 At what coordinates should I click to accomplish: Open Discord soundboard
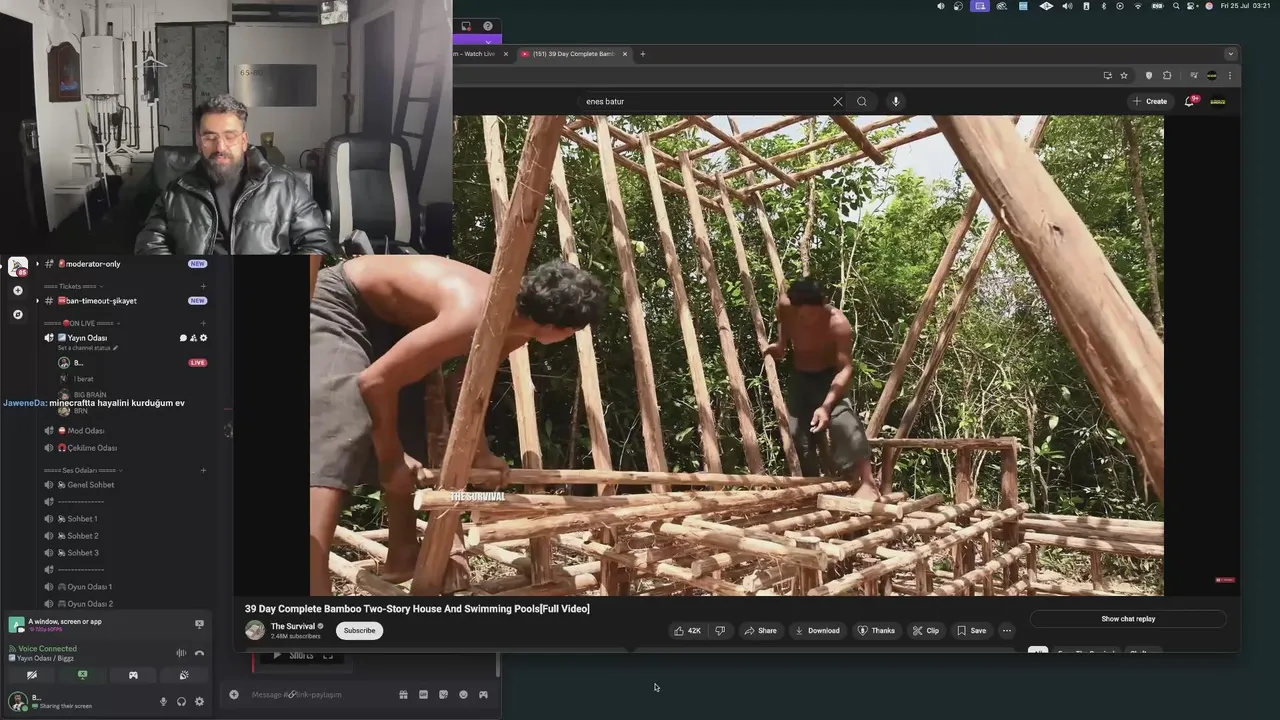pos(184,675)
